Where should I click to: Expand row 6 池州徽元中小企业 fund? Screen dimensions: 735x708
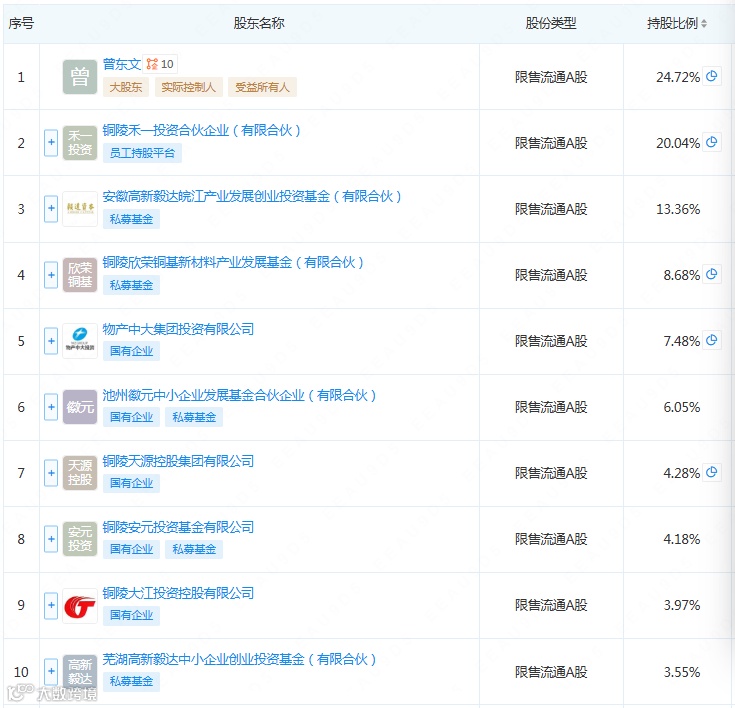coord(51,407)
